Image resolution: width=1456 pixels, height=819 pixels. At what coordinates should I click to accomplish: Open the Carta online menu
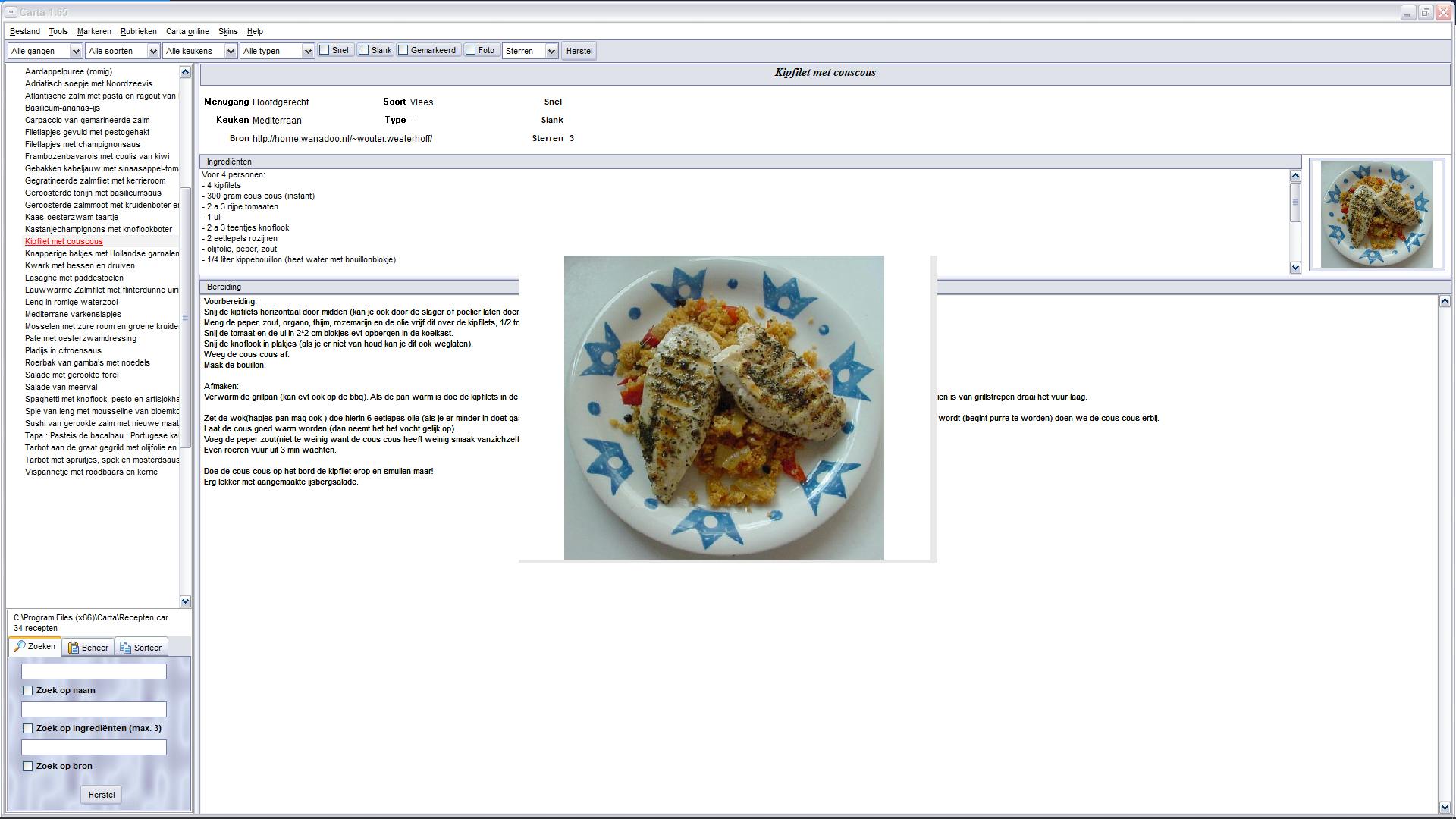[x=187, y=31]
